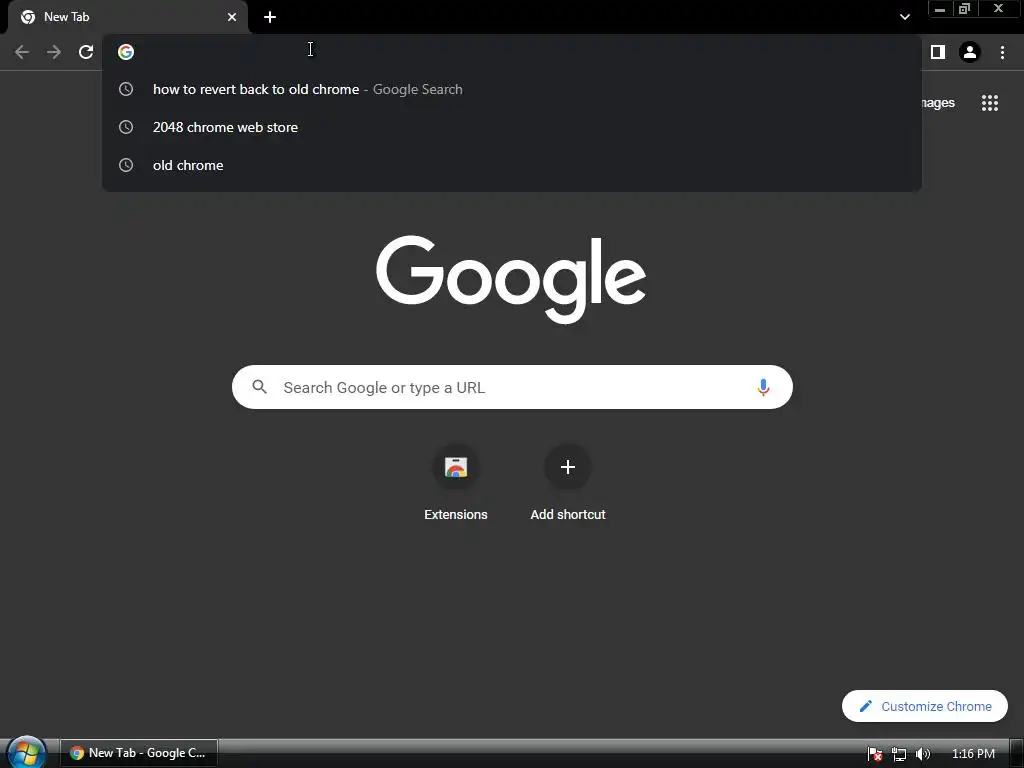Click the Google icon in the address bar
This screenshot has width=1024, height=768.
126,52
